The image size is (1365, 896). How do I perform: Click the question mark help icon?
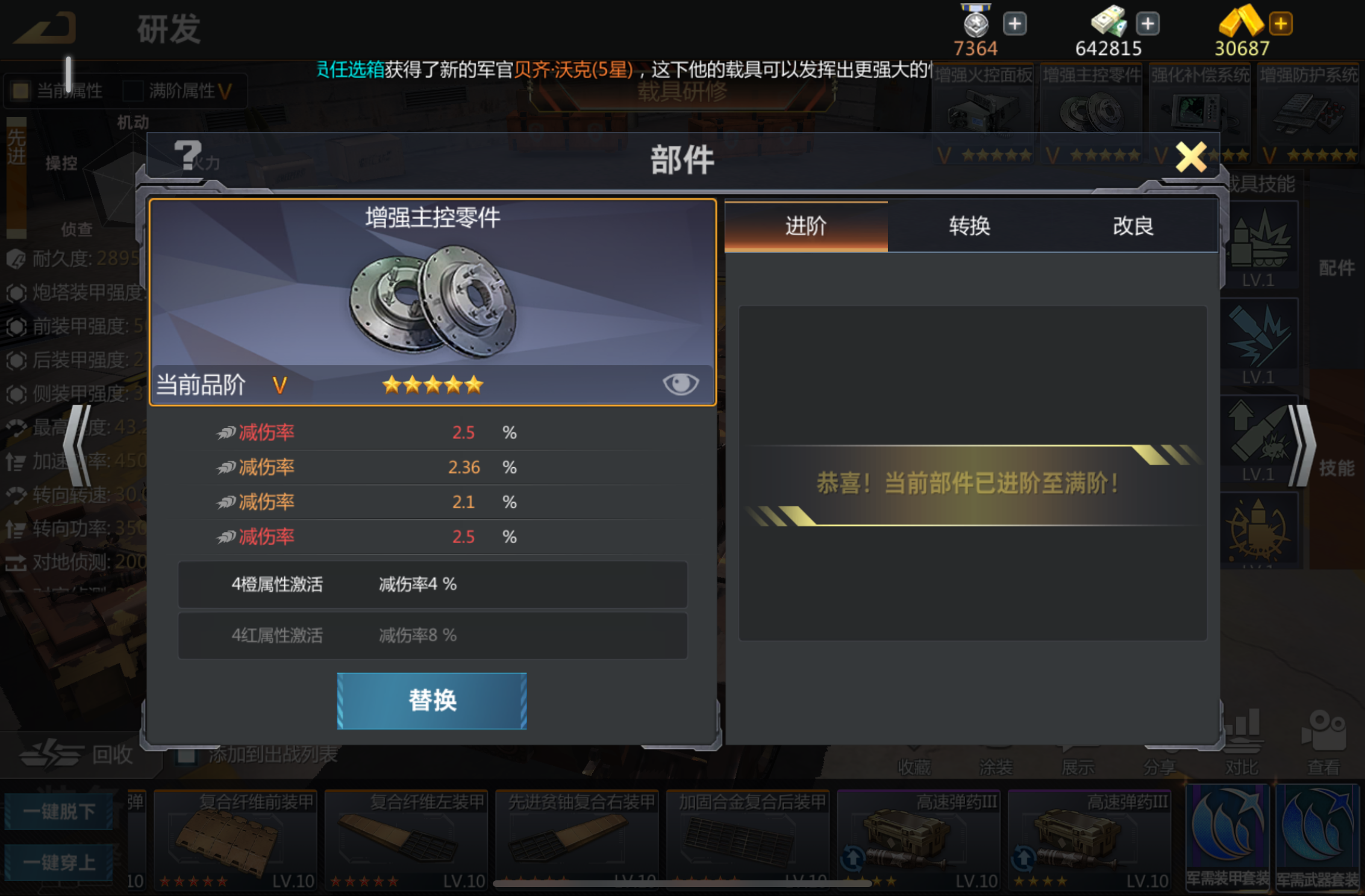pos(187,155)
